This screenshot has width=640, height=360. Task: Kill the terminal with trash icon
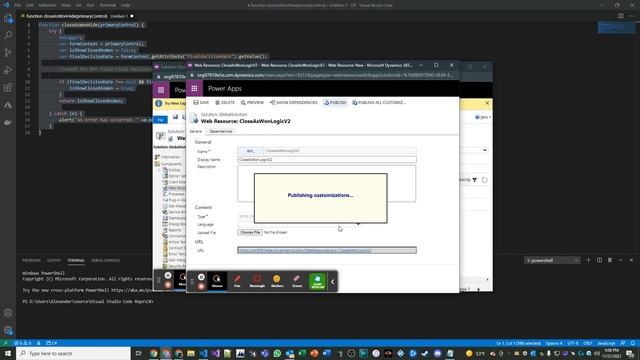tap(610, 260)
